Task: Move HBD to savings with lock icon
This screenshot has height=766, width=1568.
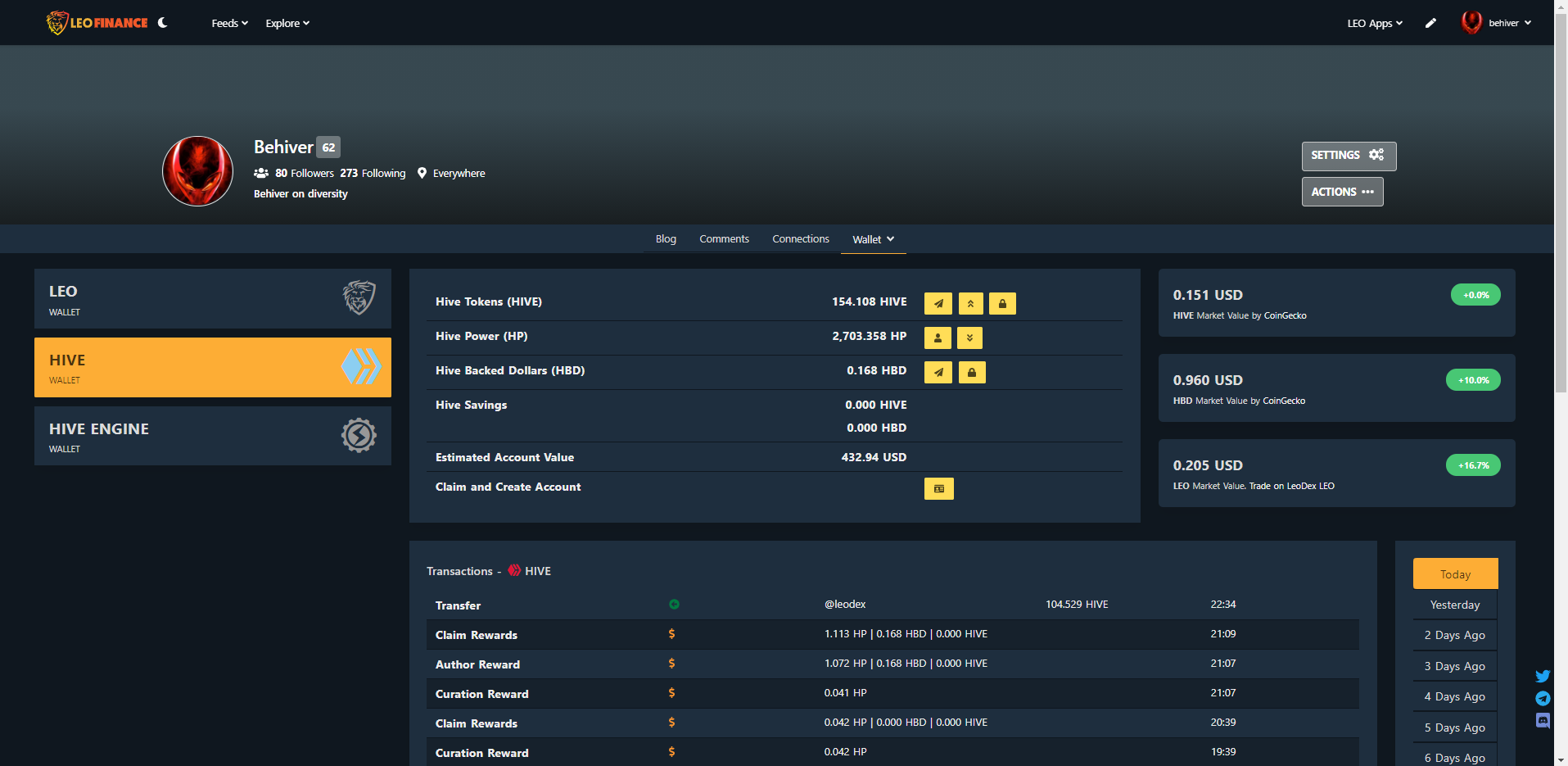Action: (x=972, y=372)
